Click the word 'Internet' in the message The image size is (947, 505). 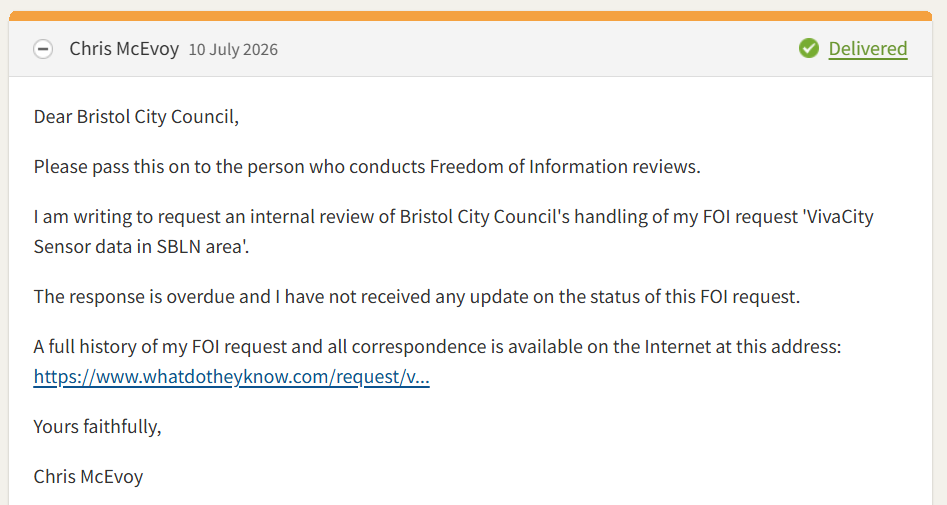(x=678, y=347)
